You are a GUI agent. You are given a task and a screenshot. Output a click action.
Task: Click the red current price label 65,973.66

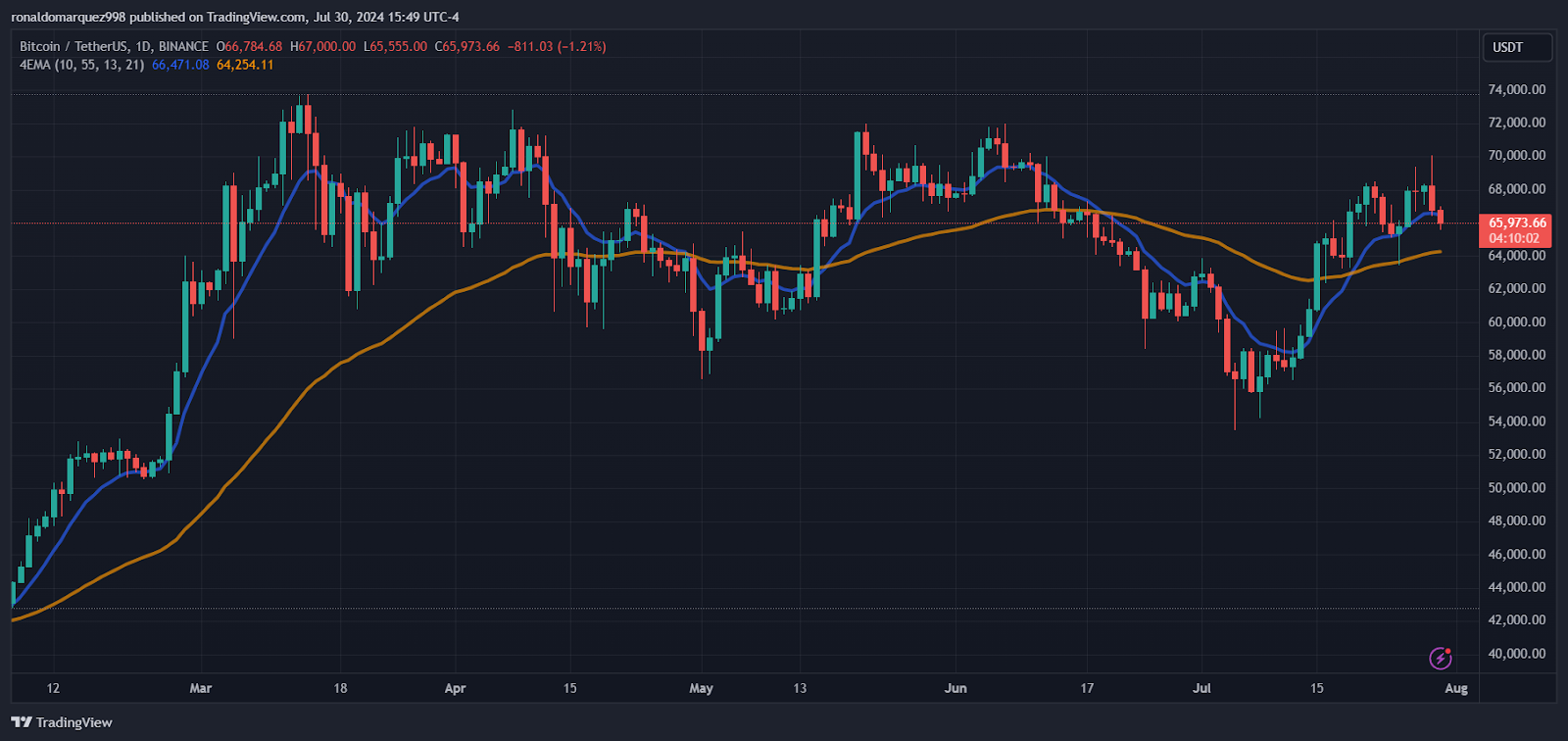click(1516, 222)
